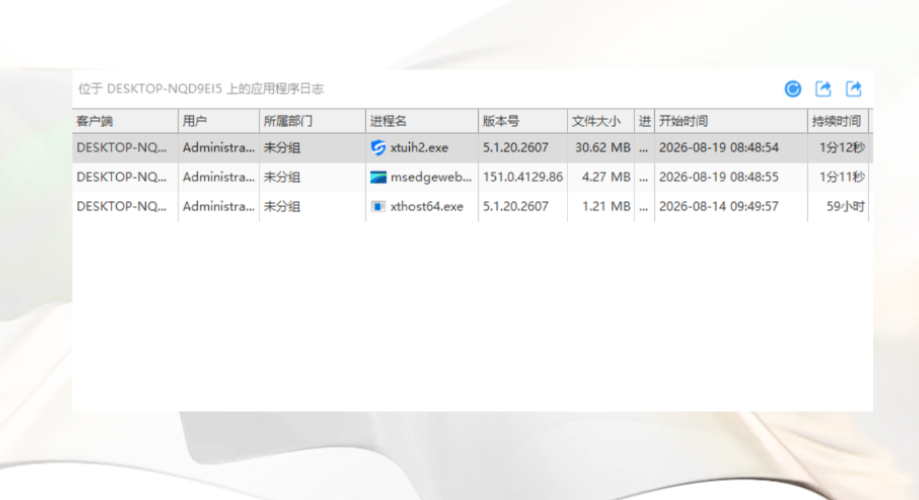Click start time 2026-08-19 08:48:54
The width and height of the screenshot is (919, 500).
[719, 148]
